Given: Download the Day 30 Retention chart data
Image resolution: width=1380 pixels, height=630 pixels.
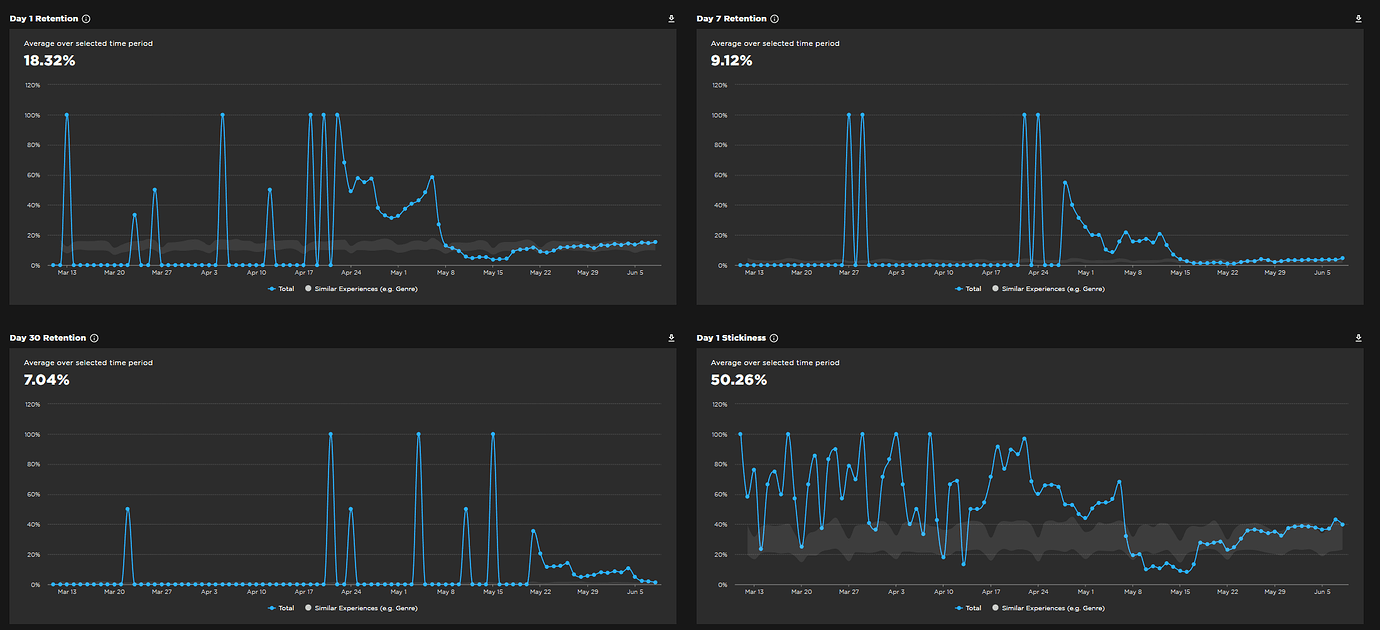Looking at the screenshot, I should pyautogui.click(x=672, y=338).
